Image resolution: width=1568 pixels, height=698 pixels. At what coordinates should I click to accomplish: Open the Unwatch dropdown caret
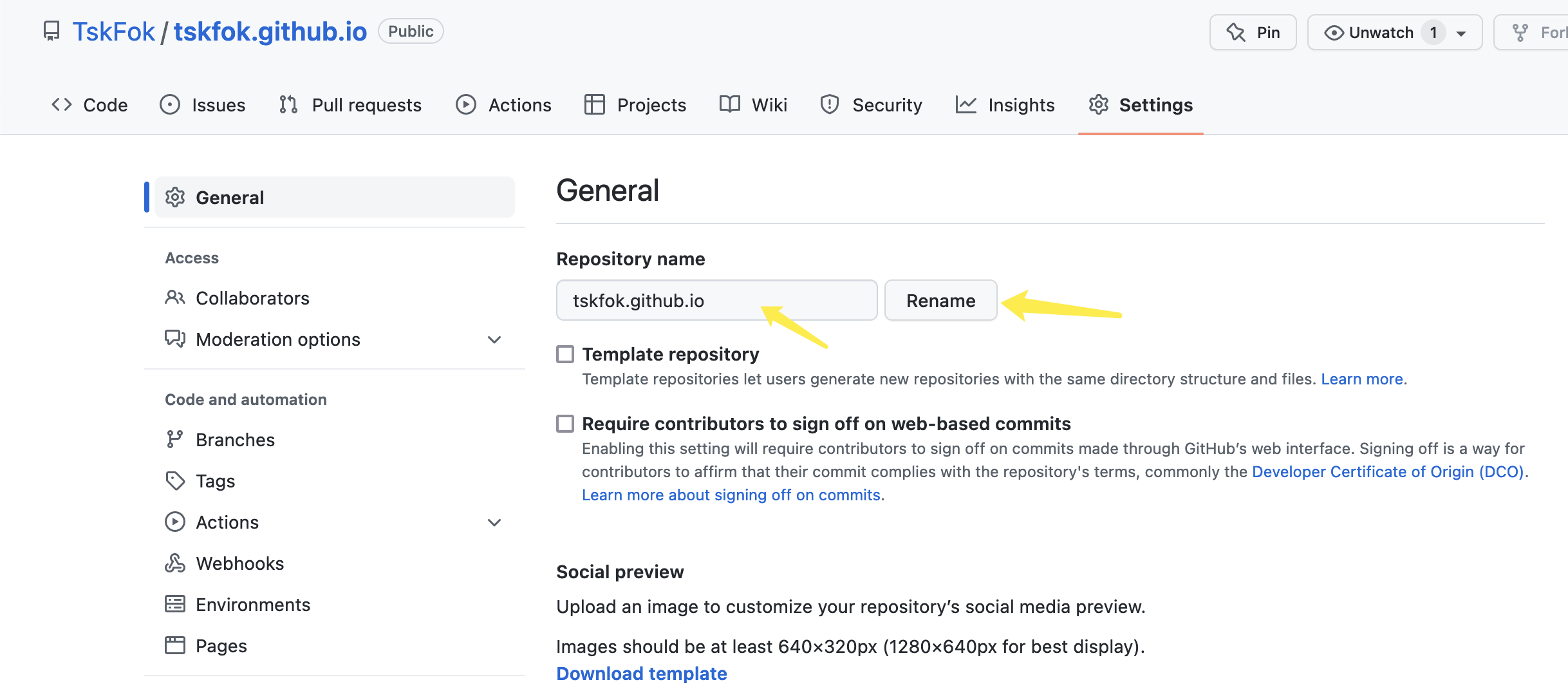(1461, 33)
